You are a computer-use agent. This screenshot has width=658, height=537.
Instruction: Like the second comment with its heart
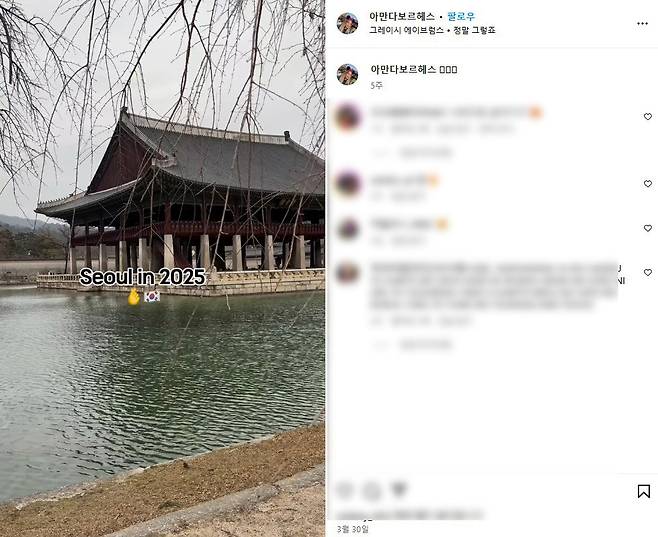648,184
